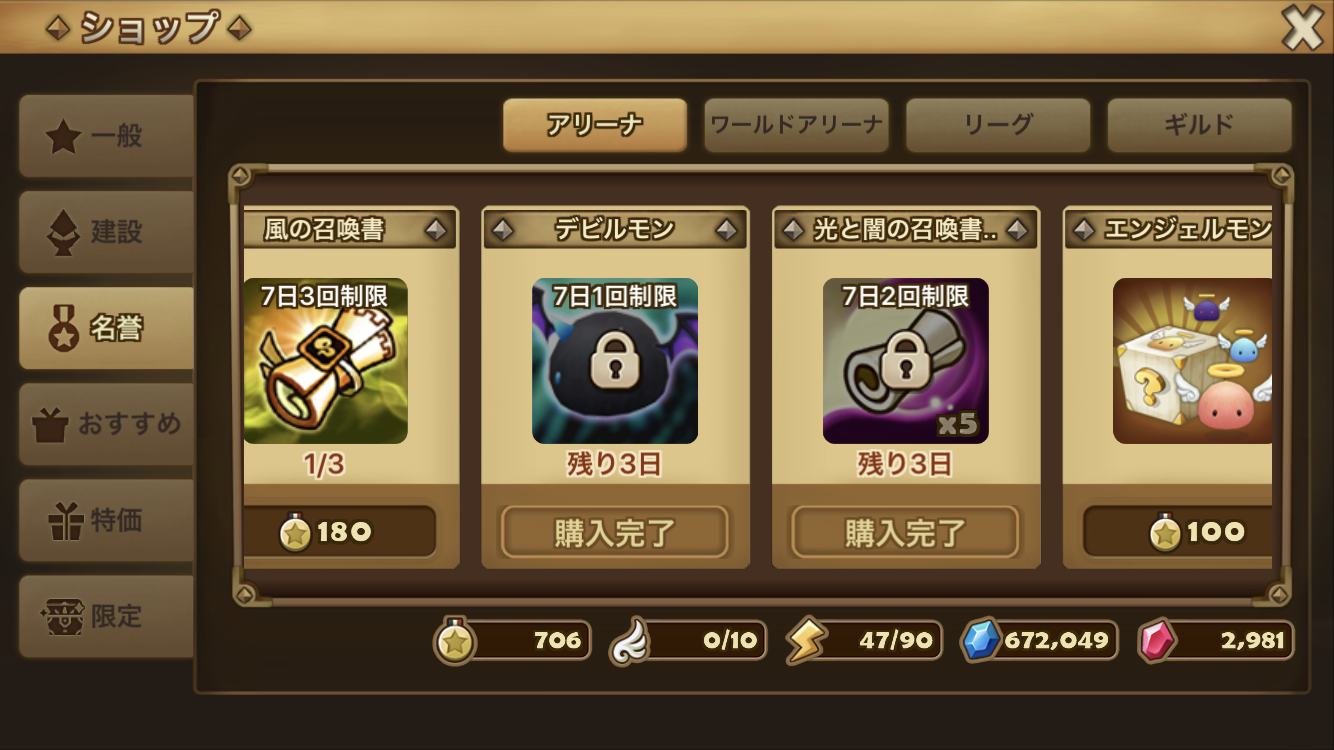Screen dimensions: 1334x750
Task: Open the おすすめ (Recommended) category
Action: 106,425
